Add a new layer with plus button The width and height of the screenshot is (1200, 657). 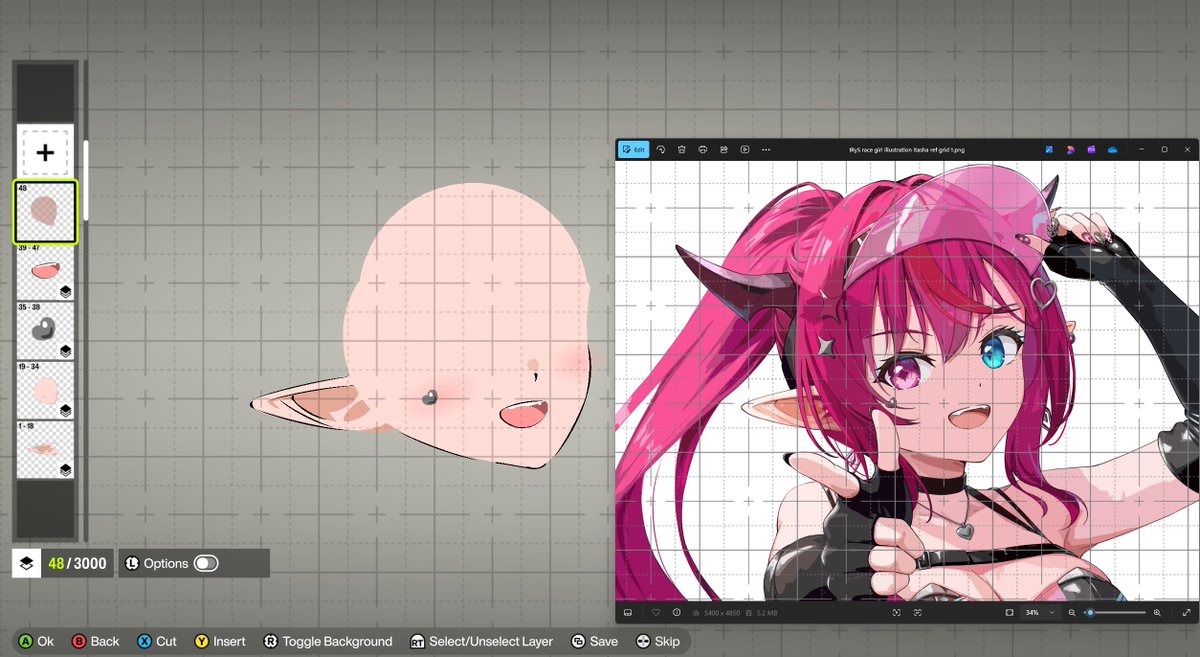[x=45, y=152]
